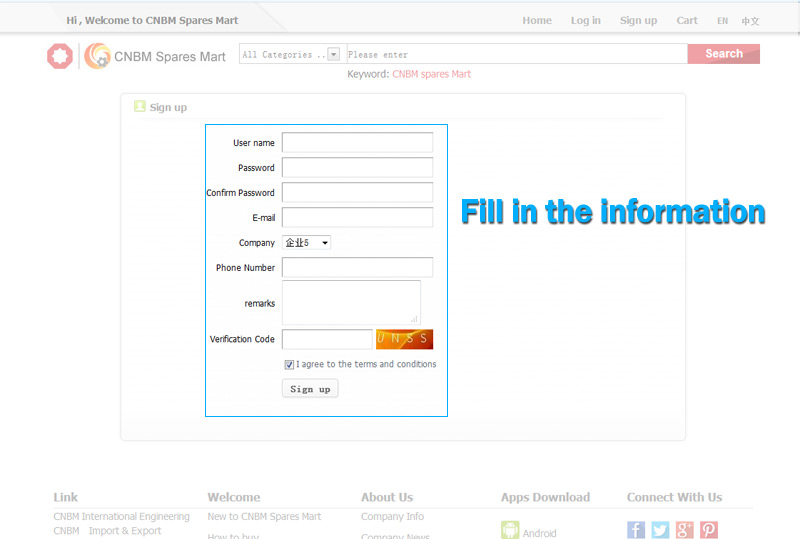800x539 pixels.
Task: Click the Android label text
Action: tap(539, 533)
